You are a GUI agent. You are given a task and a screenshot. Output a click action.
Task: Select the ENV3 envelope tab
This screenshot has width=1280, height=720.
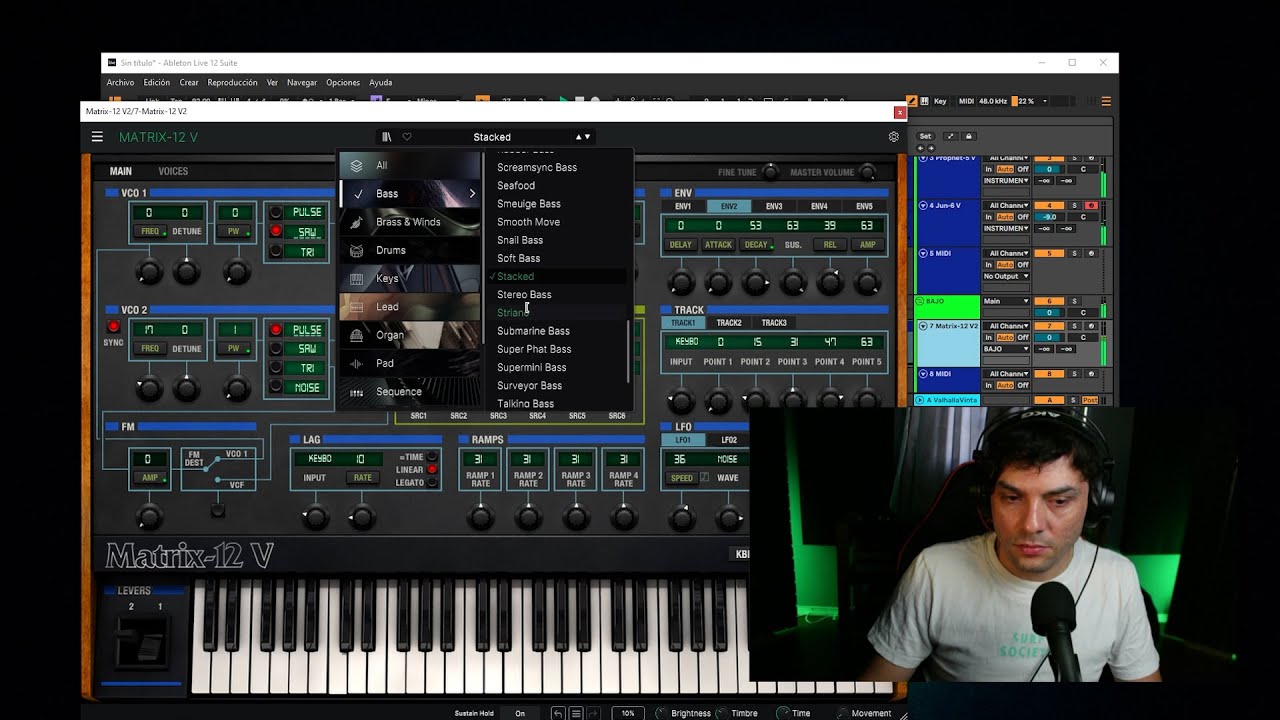point(774,207)
